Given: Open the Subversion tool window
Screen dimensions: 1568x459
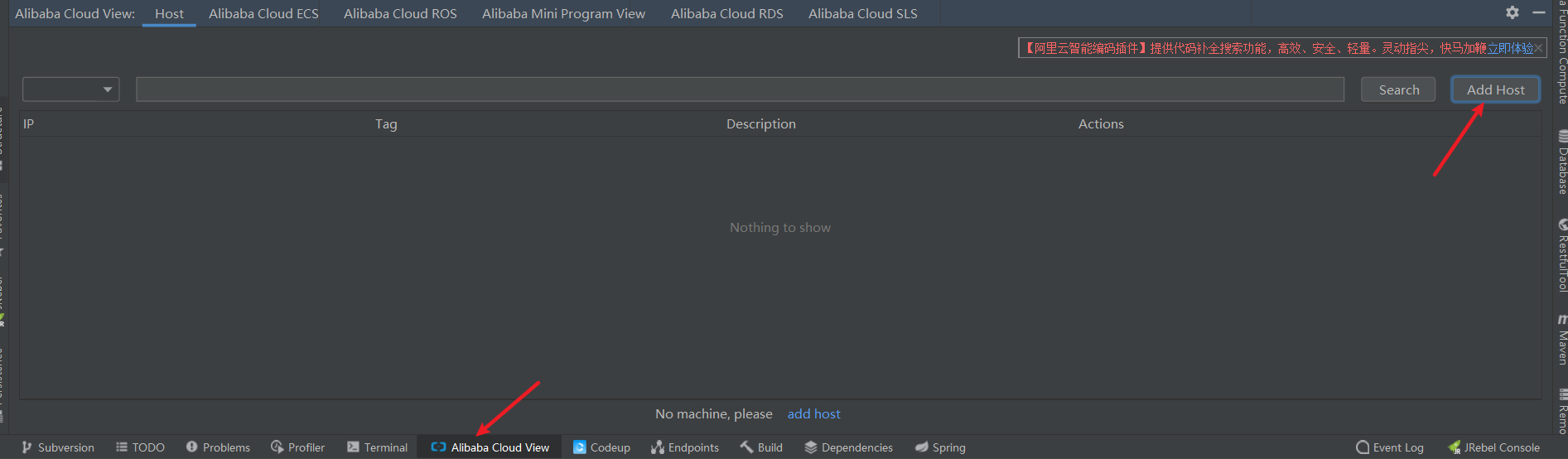Looking at the screenshot, I should [x=58, y=447].
